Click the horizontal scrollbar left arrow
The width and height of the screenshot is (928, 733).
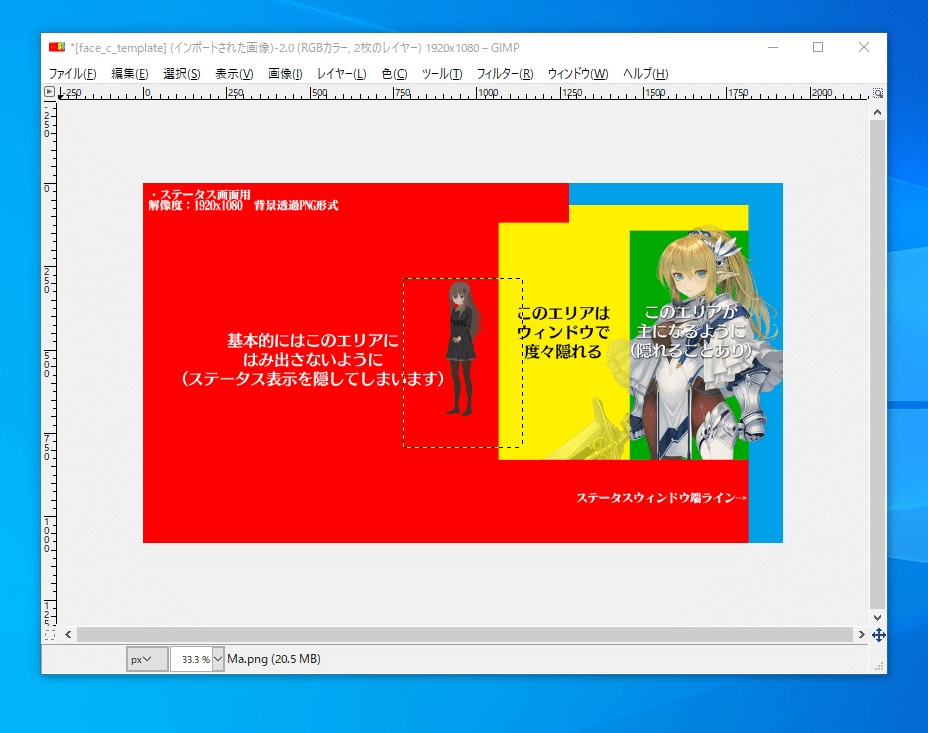68,635
